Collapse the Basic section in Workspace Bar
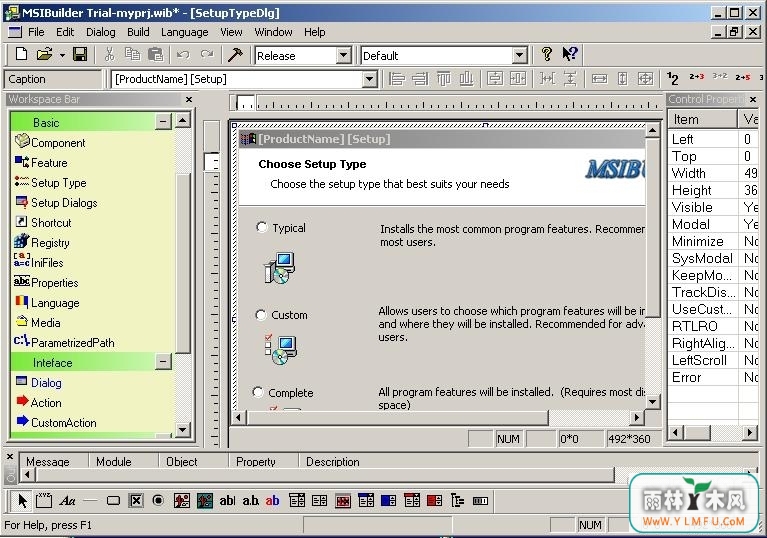767x538 pixels. click(x=163, y=121)
